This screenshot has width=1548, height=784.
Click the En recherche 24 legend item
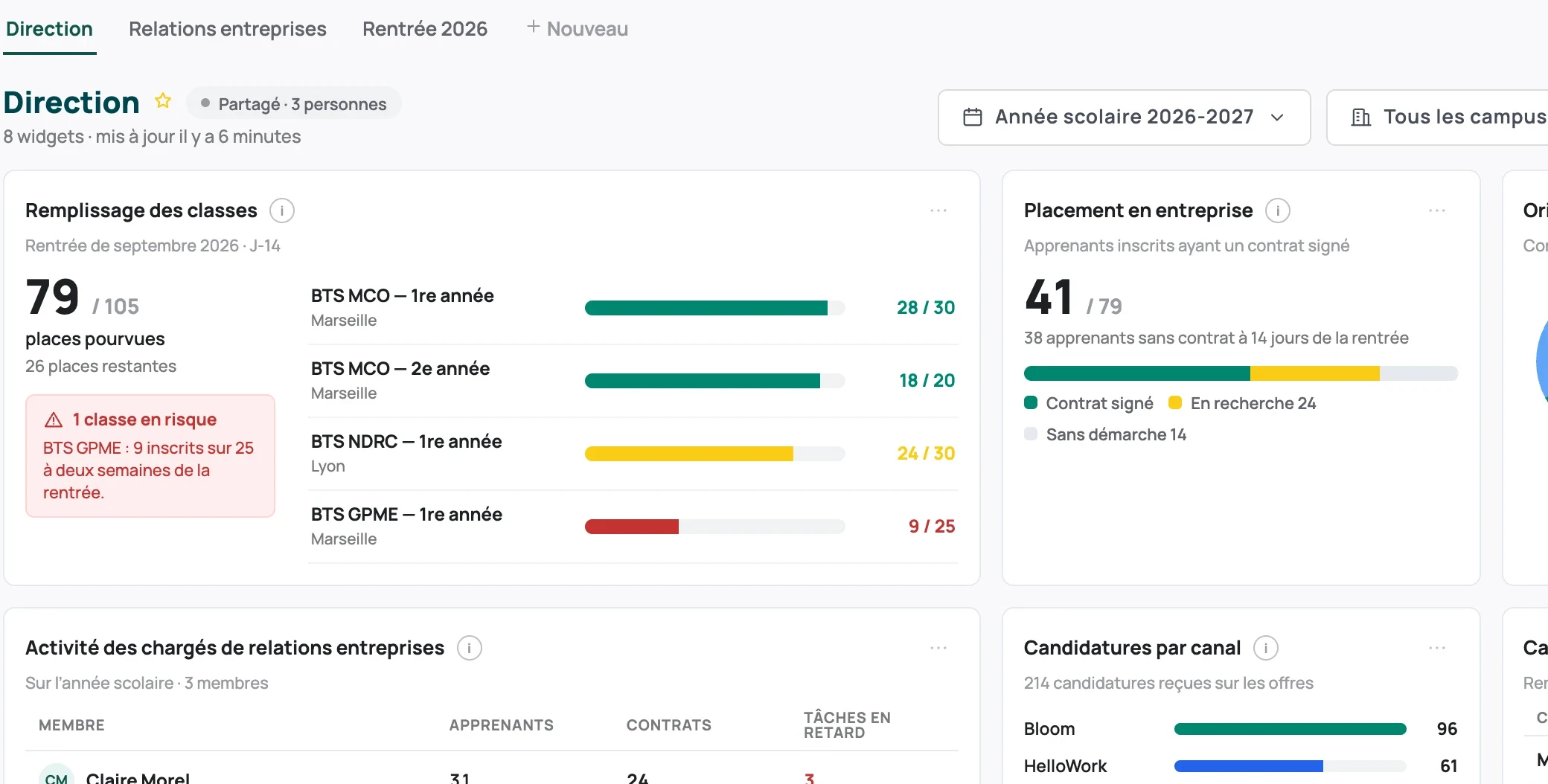(x=1243, y=403)
